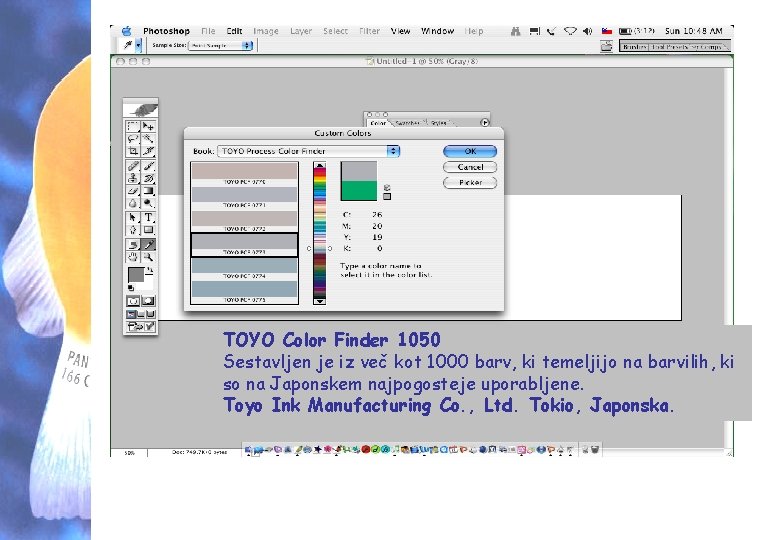Choose Full Screen mode
Image resolution: width=780 pixels, height=540 pixels.
pyautogui.click(x=150, y=314)
